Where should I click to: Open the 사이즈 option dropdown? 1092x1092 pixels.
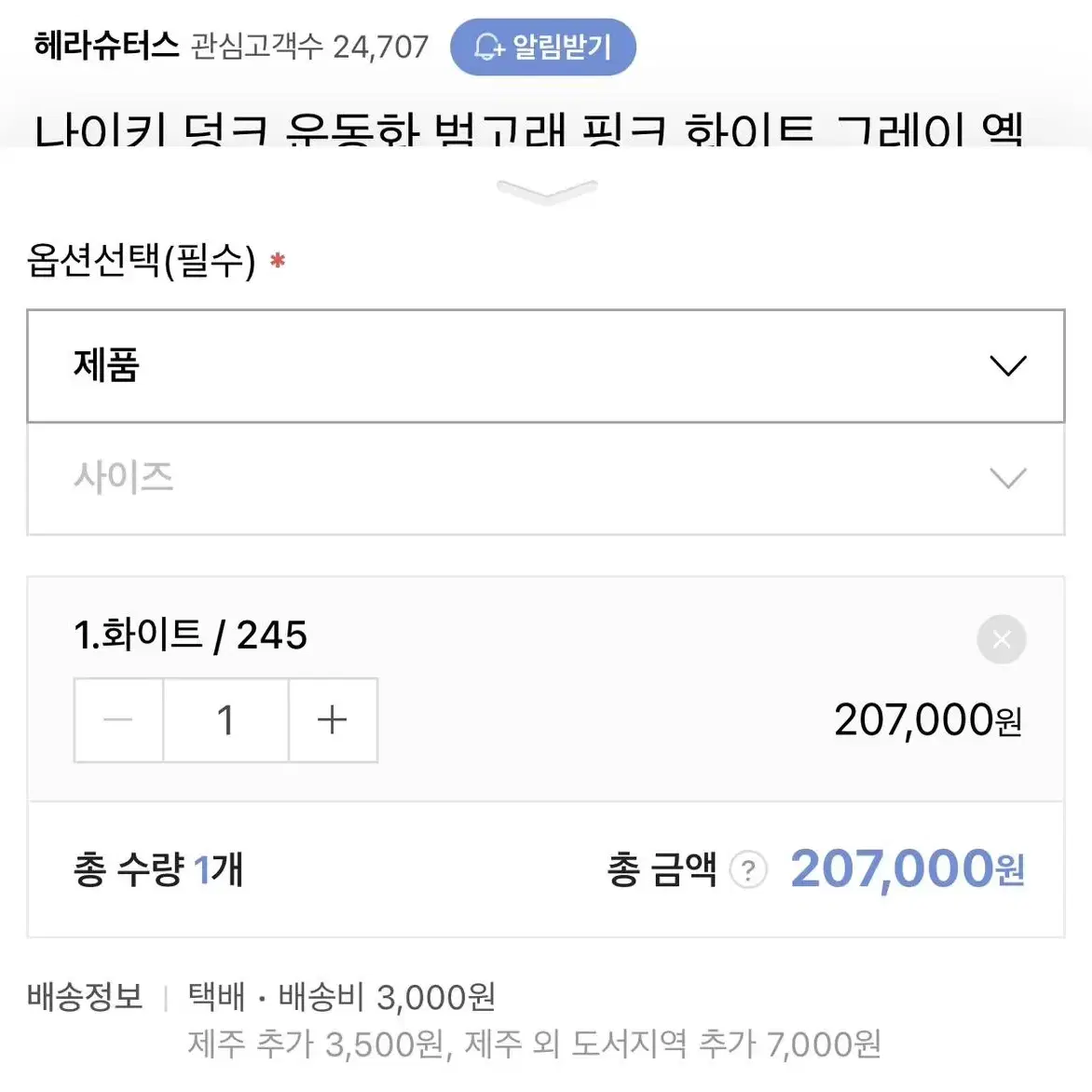click(546, 479)
